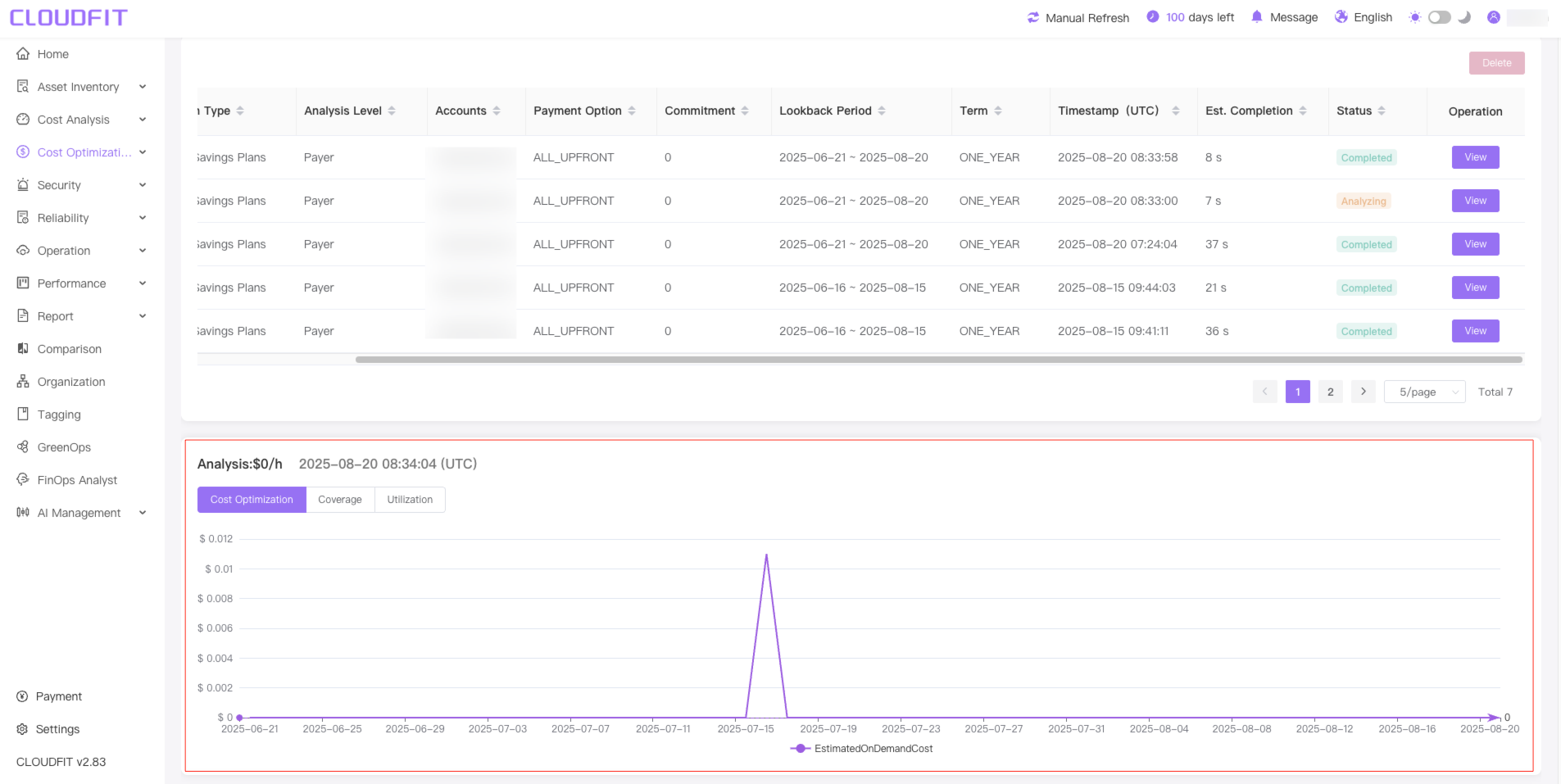Viewport: 1561px width, 784px height.
Task: Click the Tagging sidebar icon
Action: coord(23,415)
